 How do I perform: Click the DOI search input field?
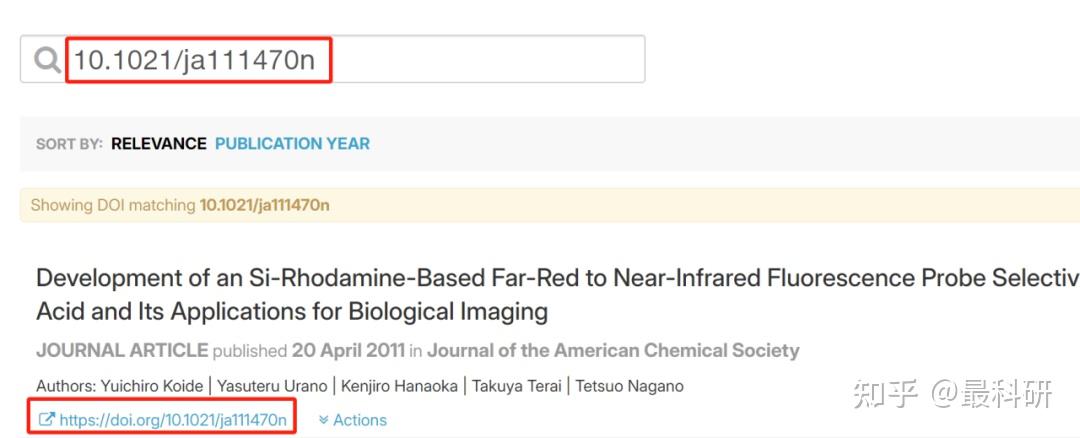coord(400,60)
